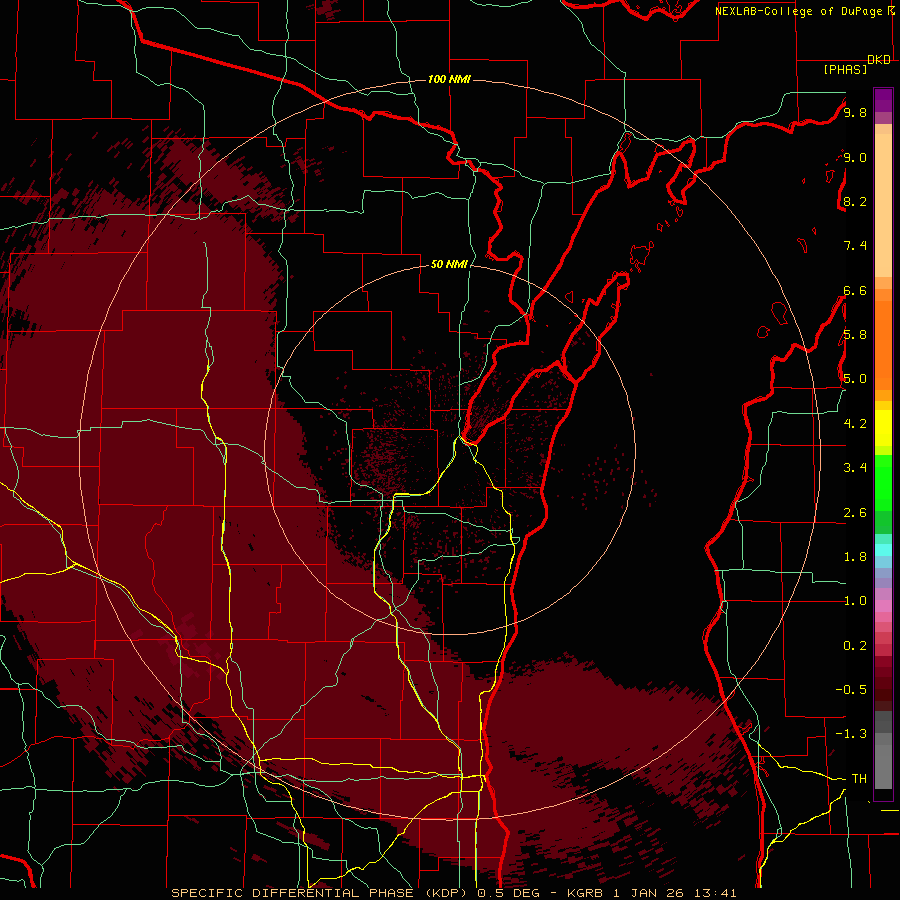The width and height of the screenshot is (900, 900).
Task: Click the 9.8 value on the color scale
Action: coord(855,112)
